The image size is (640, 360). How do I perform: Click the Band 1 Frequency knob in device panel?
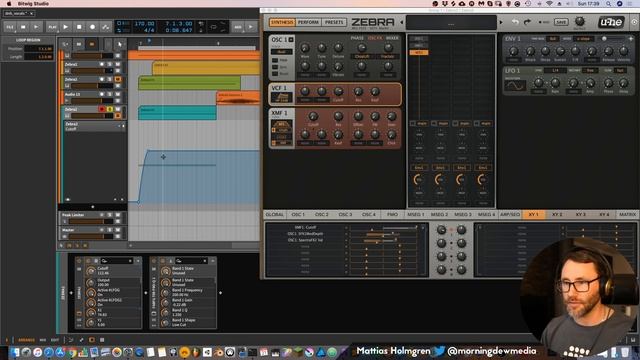[165, 292]
